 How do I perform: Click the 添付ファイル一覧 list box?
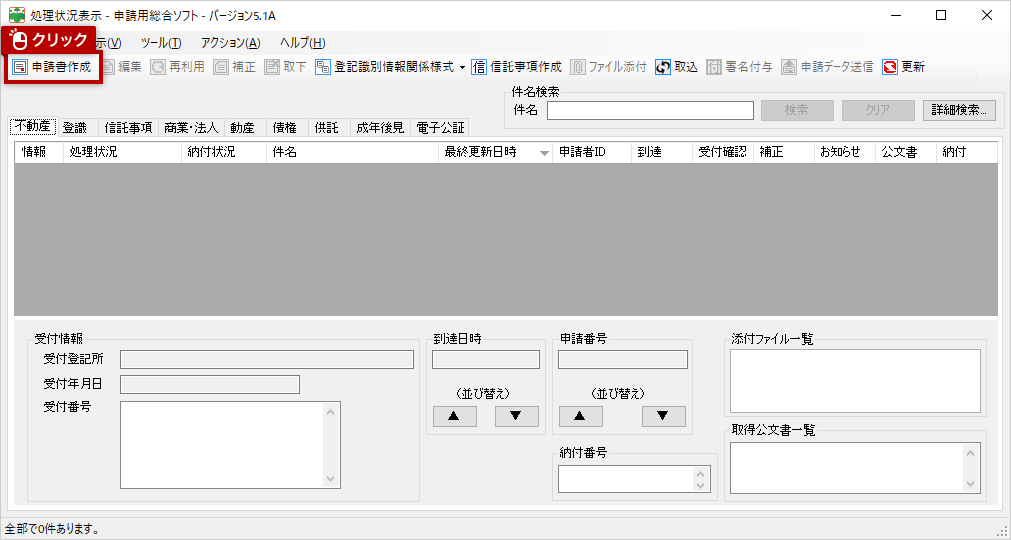click(856, 381)
